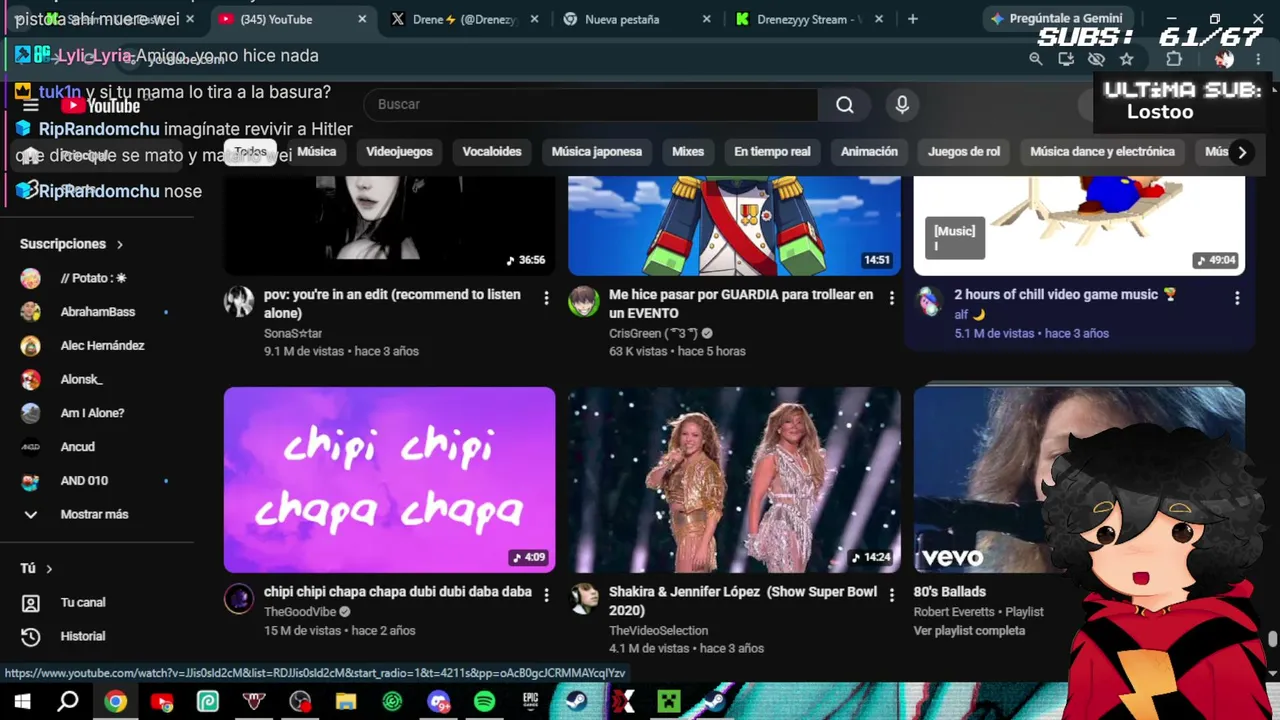Click the page vertical scrollbar thumb
Image resolution: width=1280 pixels, height=720 pixels.
tap(1272, 640)
